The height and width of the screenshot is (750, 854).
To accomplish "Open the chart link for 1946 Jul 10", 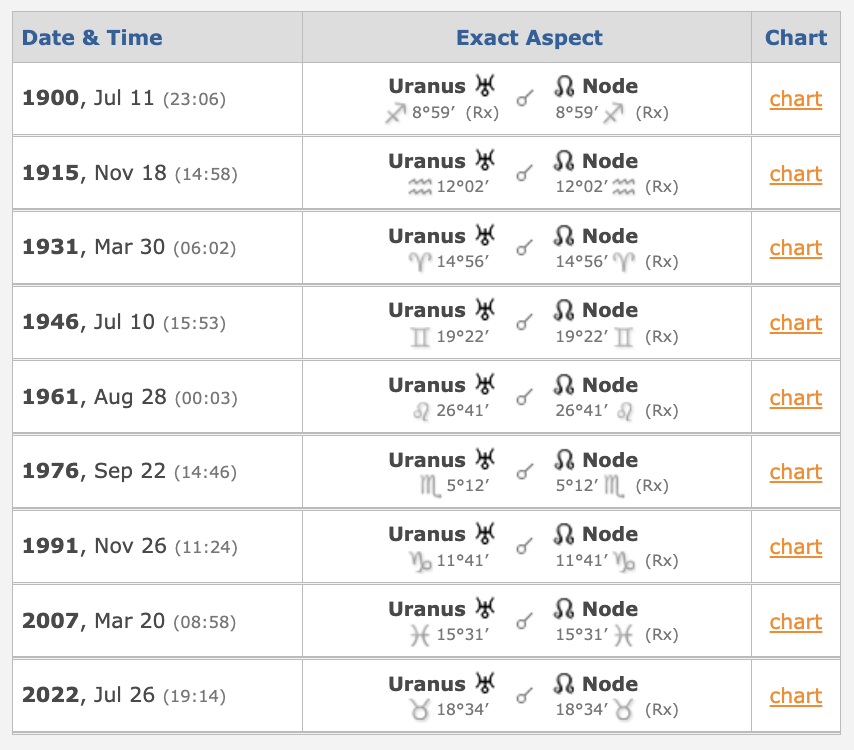I will [796, 324].
